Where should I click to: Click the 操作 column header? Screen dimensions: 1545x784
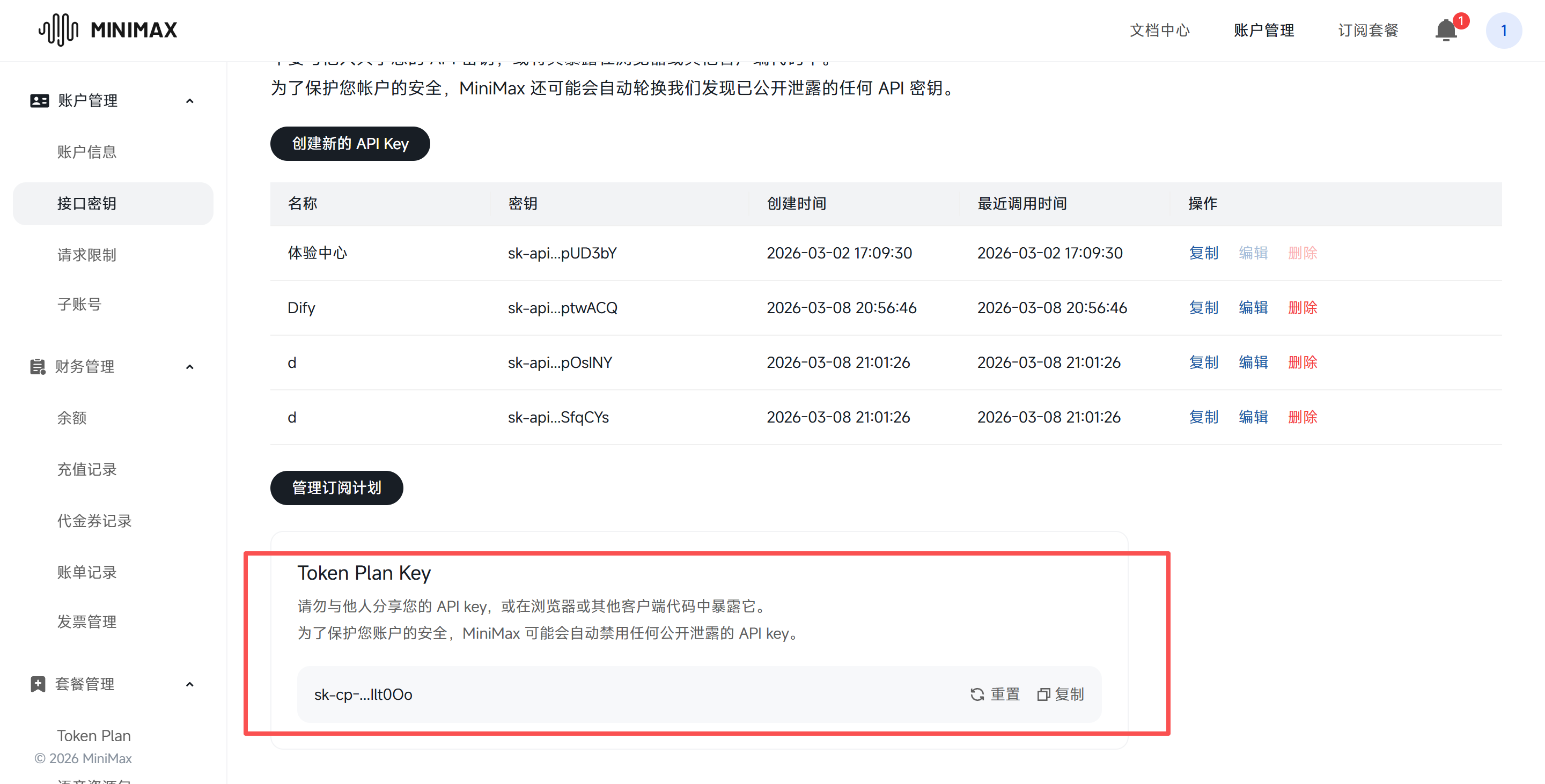pyautogui.click(x=1203, y=203)
